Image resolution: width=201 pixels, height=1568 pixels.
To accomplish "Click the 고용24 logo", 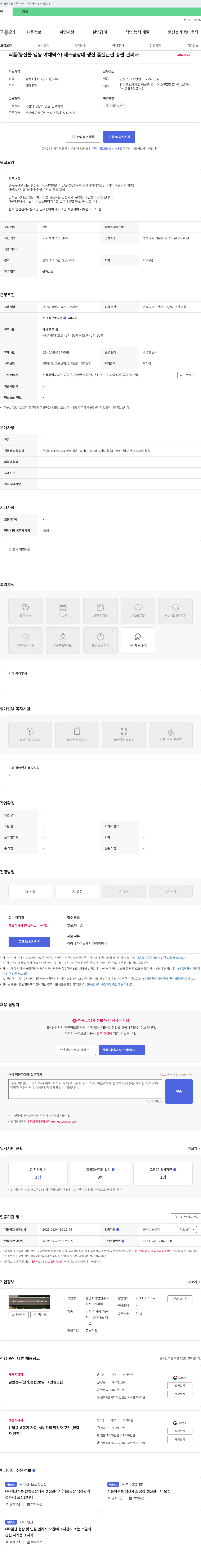I will click(x=8, y=32).
